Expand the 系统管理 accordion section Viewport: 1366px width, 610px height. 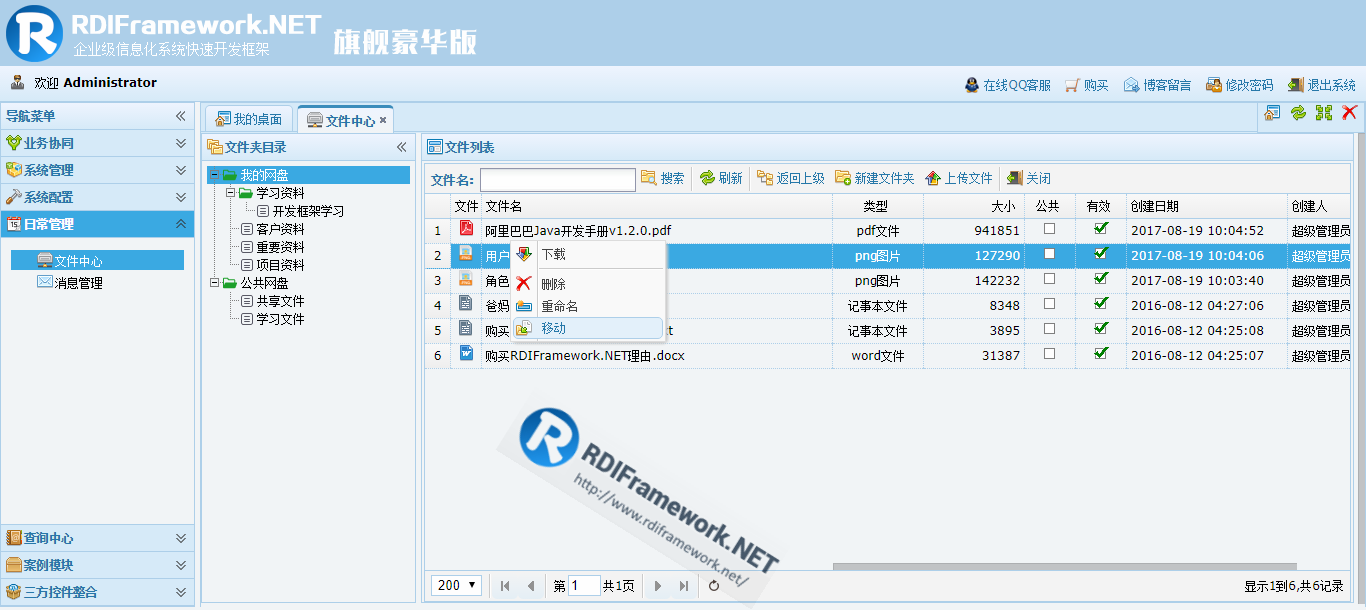coord(181,170)
